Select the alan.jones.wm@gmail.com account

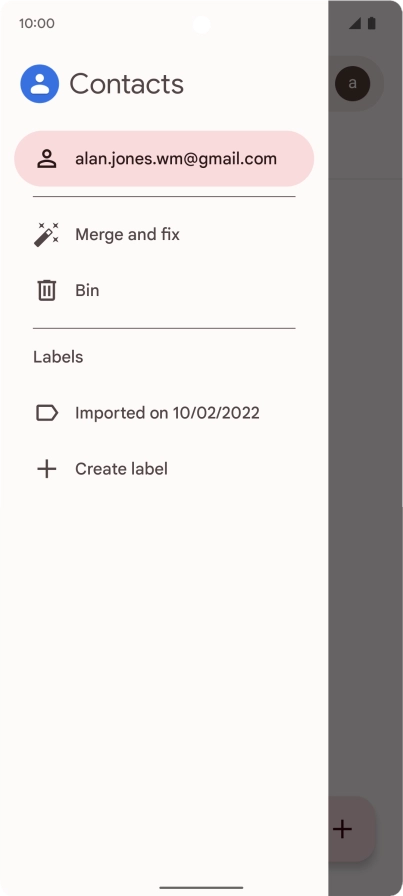[164, 159]
